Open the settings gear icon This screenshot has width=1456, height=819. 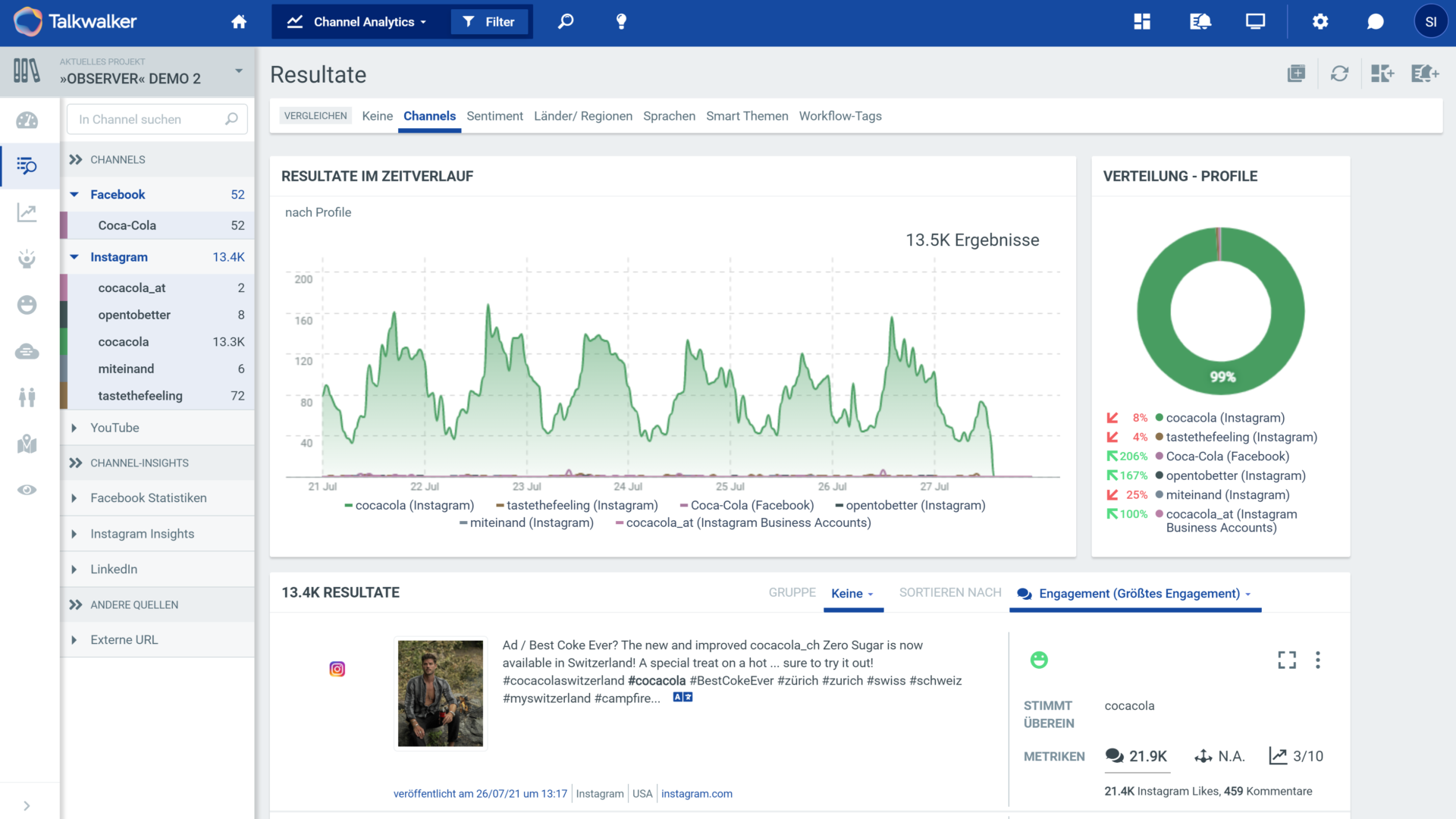click(1320, 22)
